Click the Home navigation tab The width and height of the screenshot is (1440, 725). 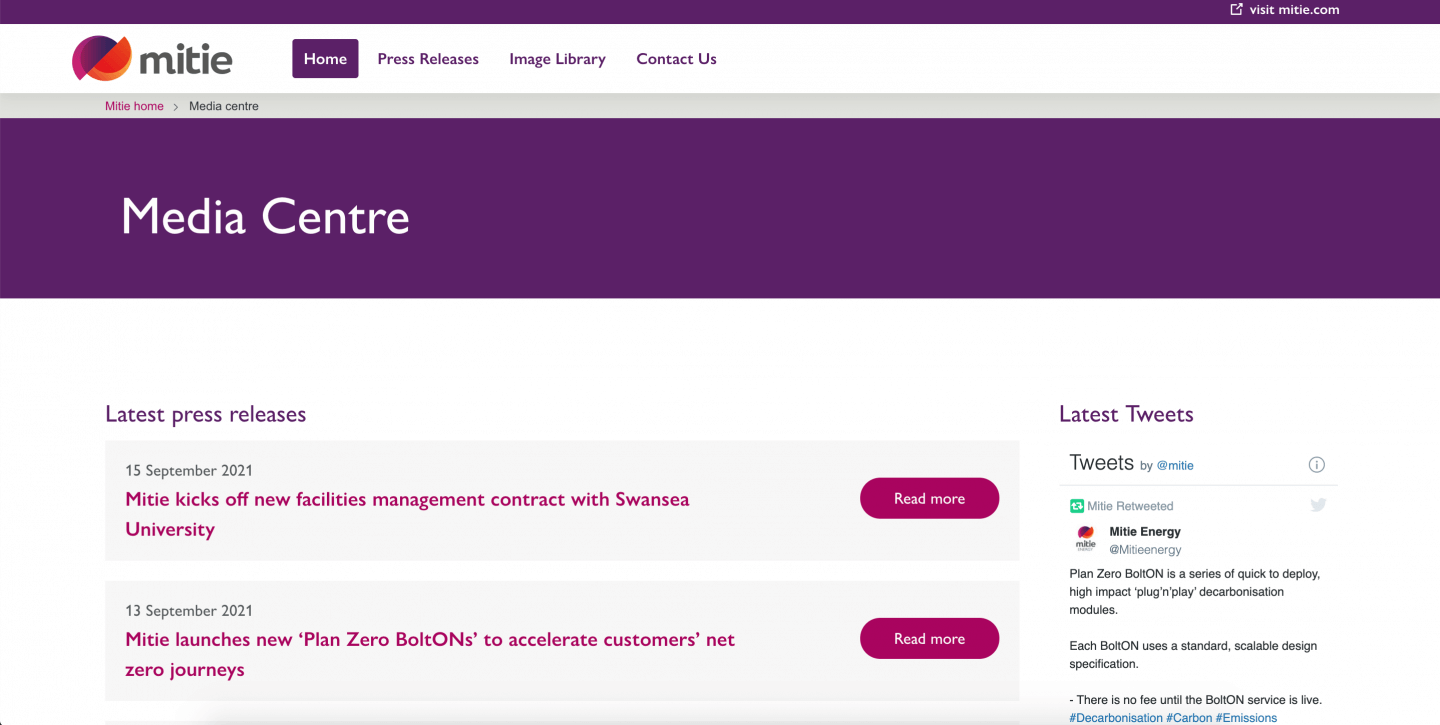(324, 58)
